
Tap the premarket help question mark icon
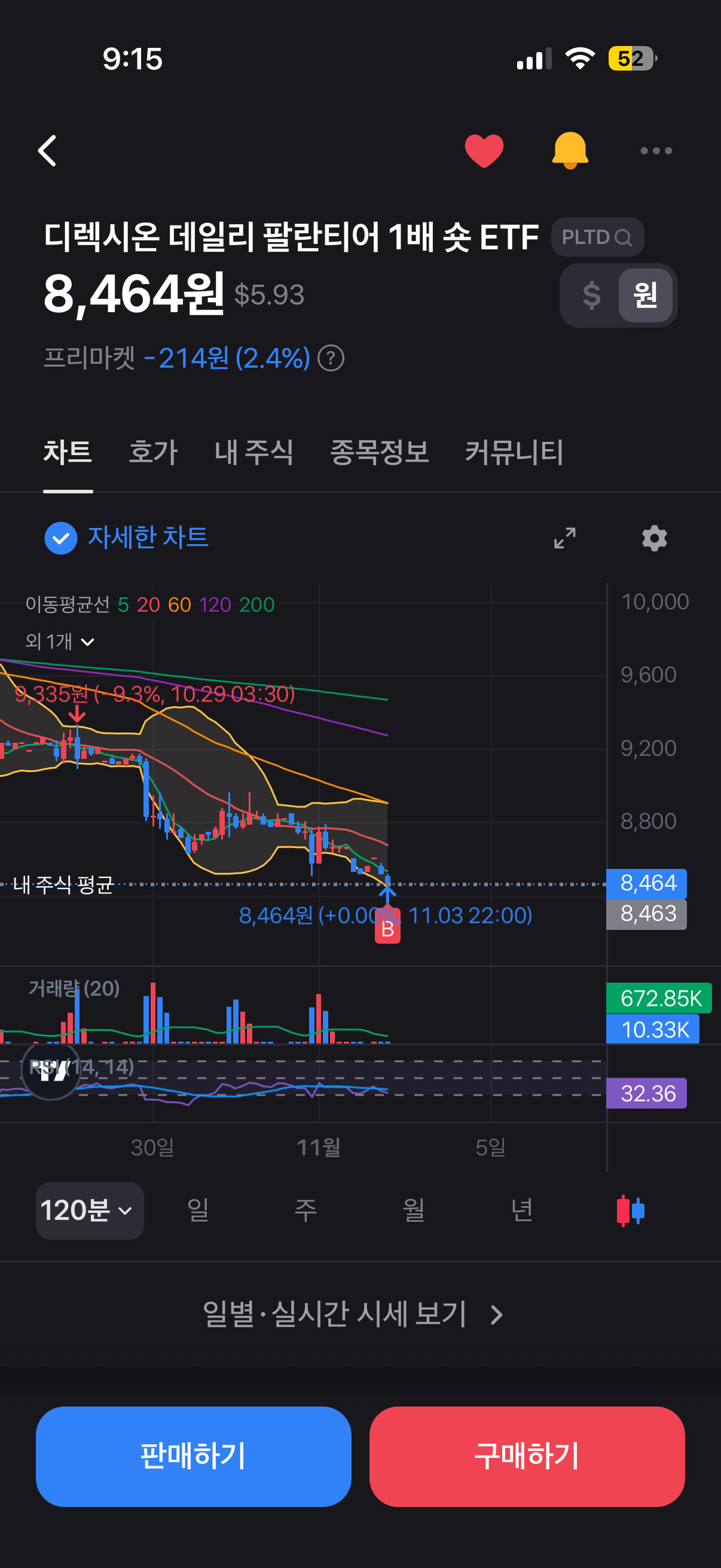pyautogui.click(x=331, y=358)
